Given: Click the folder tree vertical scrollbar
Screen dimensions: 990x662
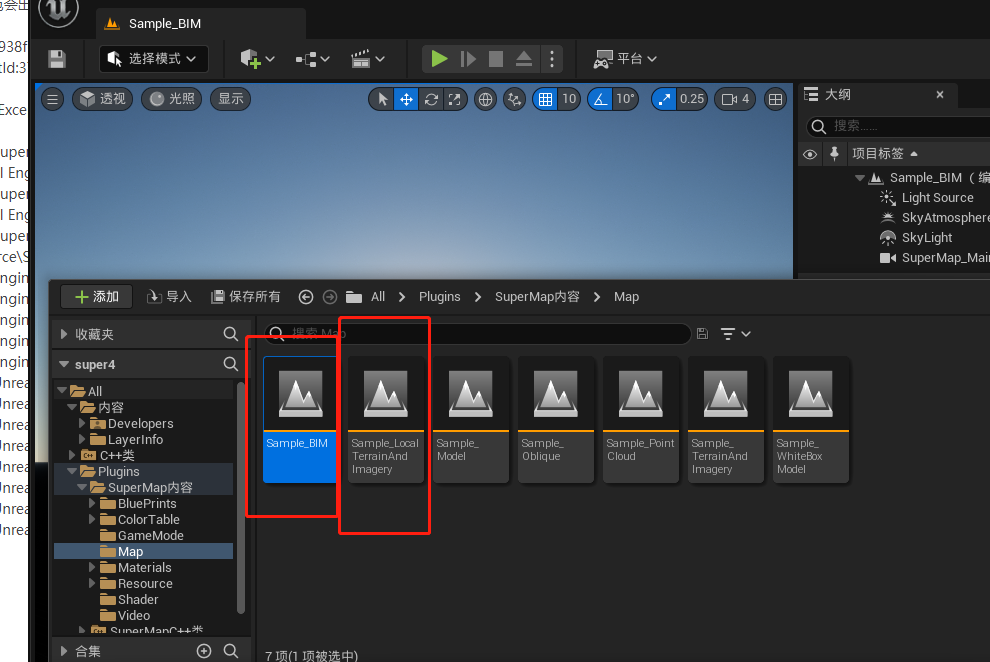Looking at the screenshot, I should click(x=241, y=497).
